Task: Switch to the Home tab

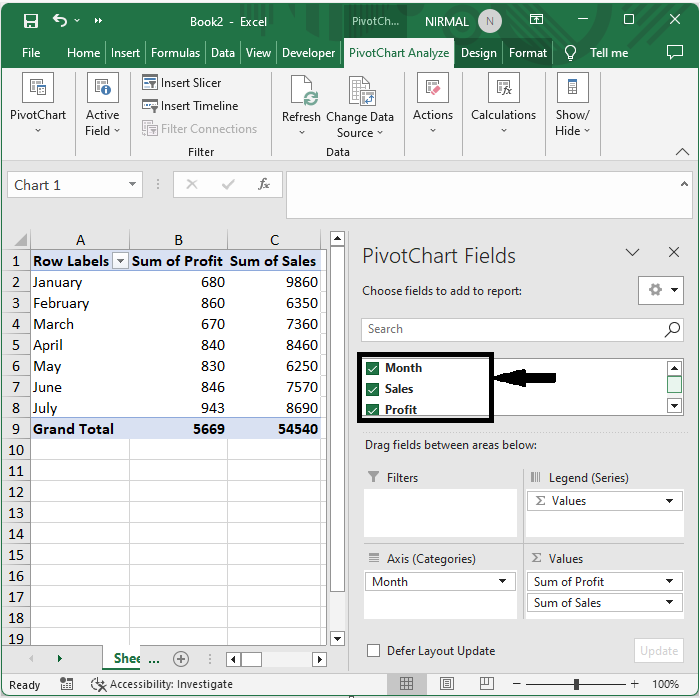Action: click(x=83, y=53)
